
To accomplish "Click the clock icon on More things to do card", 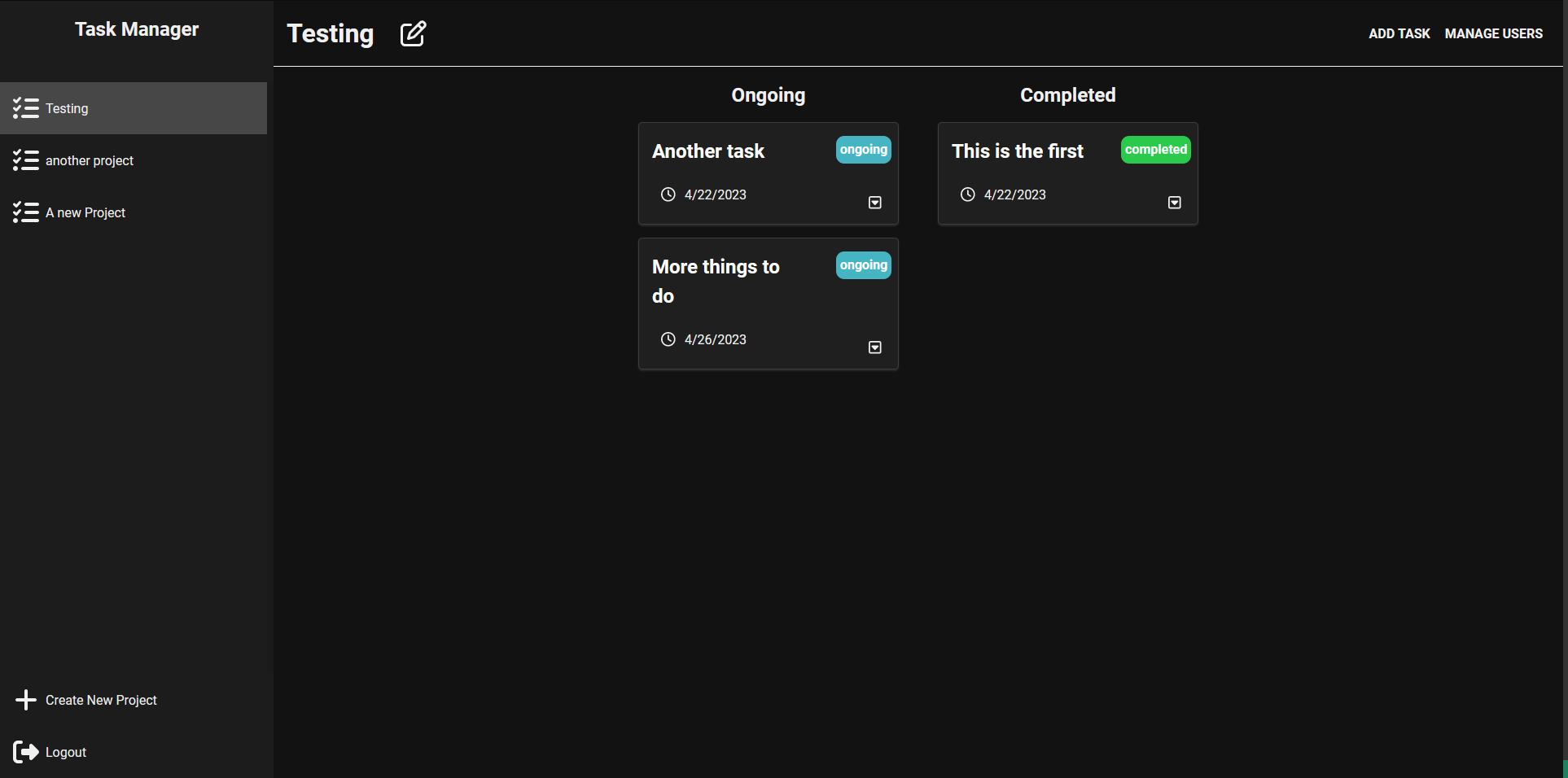I will coord(668,339).
